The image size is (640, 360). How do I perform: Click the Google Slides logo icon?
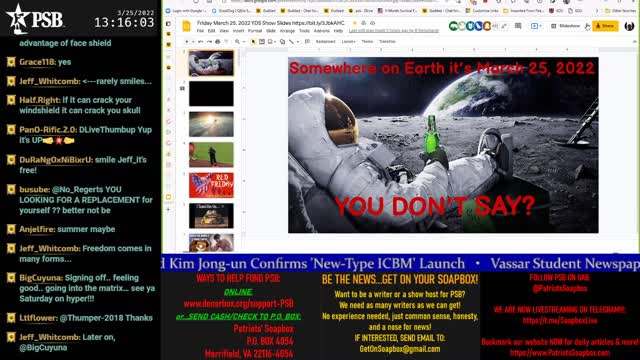tap(187, 26)
